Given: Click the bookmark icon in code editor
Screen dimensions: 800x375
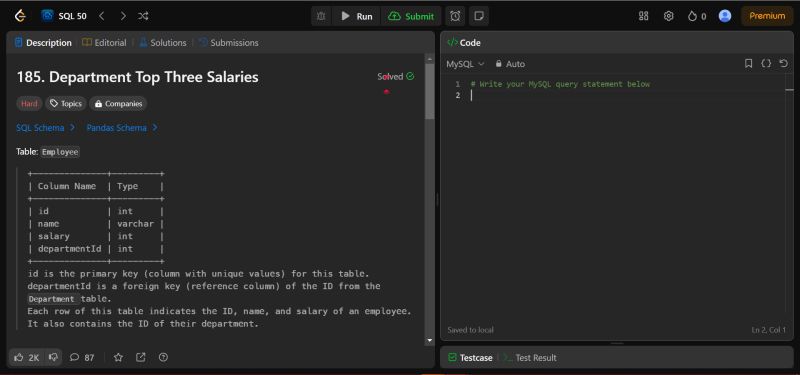Looking at the screenshot, I should coord(748,64).
